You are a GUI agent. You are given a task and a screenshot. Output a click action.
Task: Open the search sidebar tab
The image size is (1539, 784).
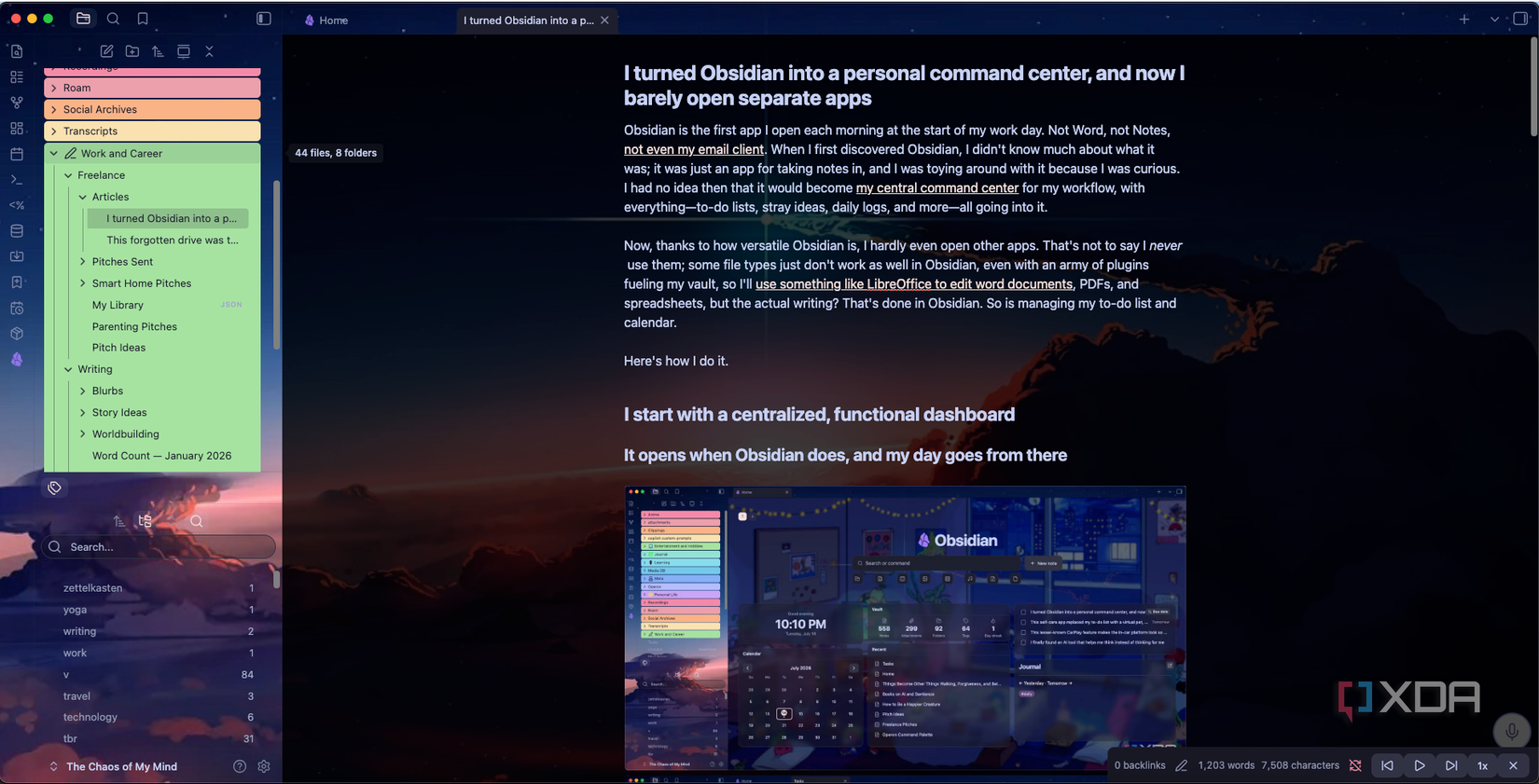(x=113, y=19)
